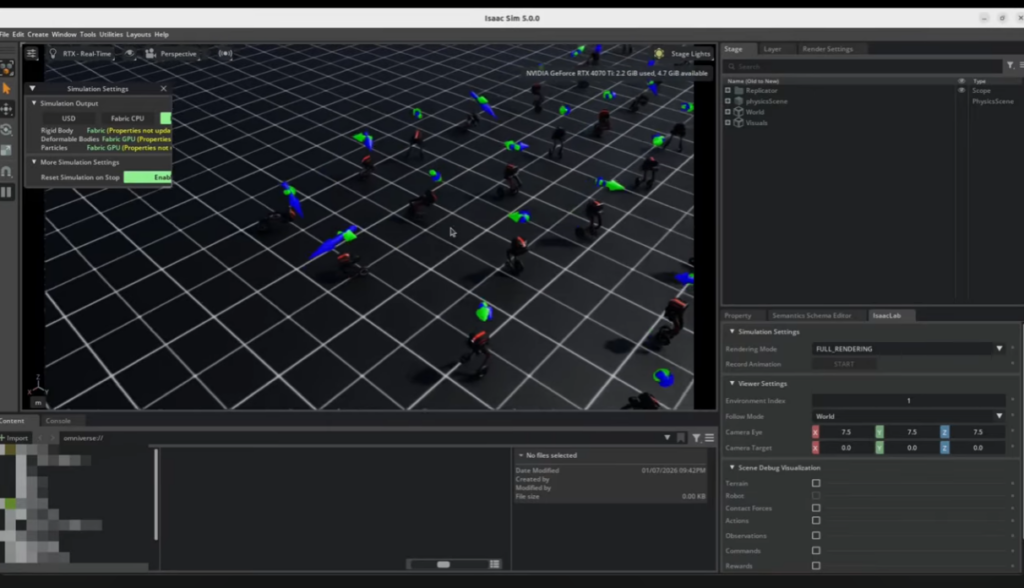Expand the World prim in Stage tree
Screen dimensions: 1024x588
tap(728, 112)
